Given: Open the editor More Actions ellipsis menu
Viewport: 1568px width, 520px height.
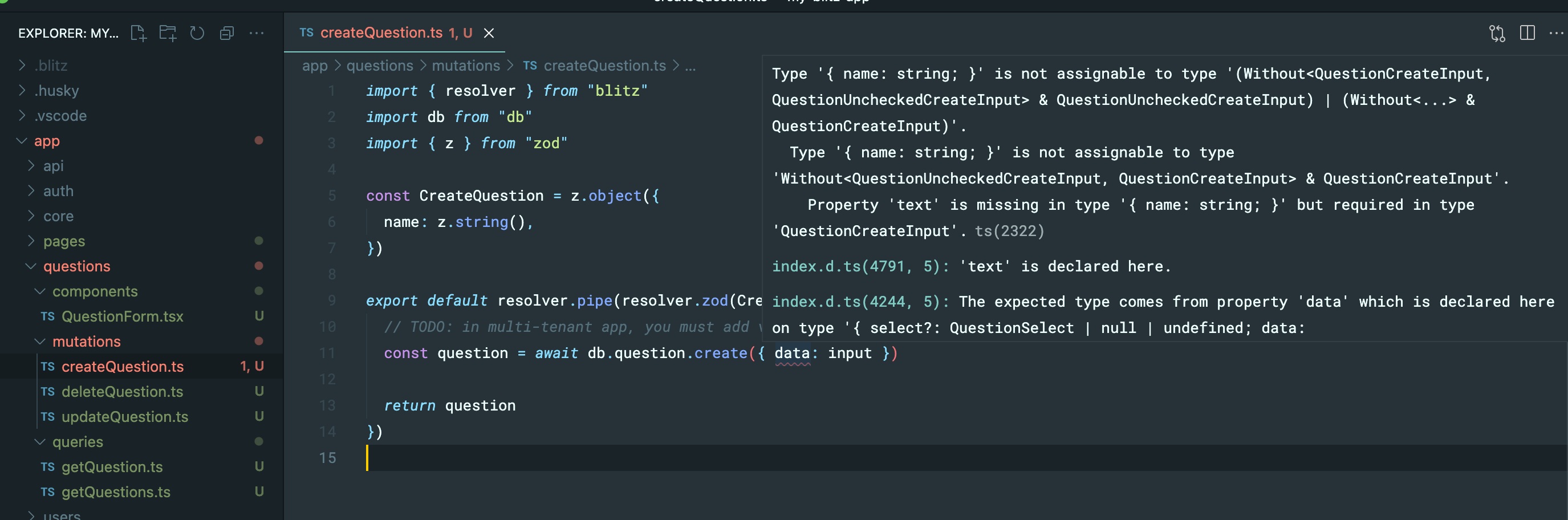Looking at the screenshot, I should (1557, 34).
